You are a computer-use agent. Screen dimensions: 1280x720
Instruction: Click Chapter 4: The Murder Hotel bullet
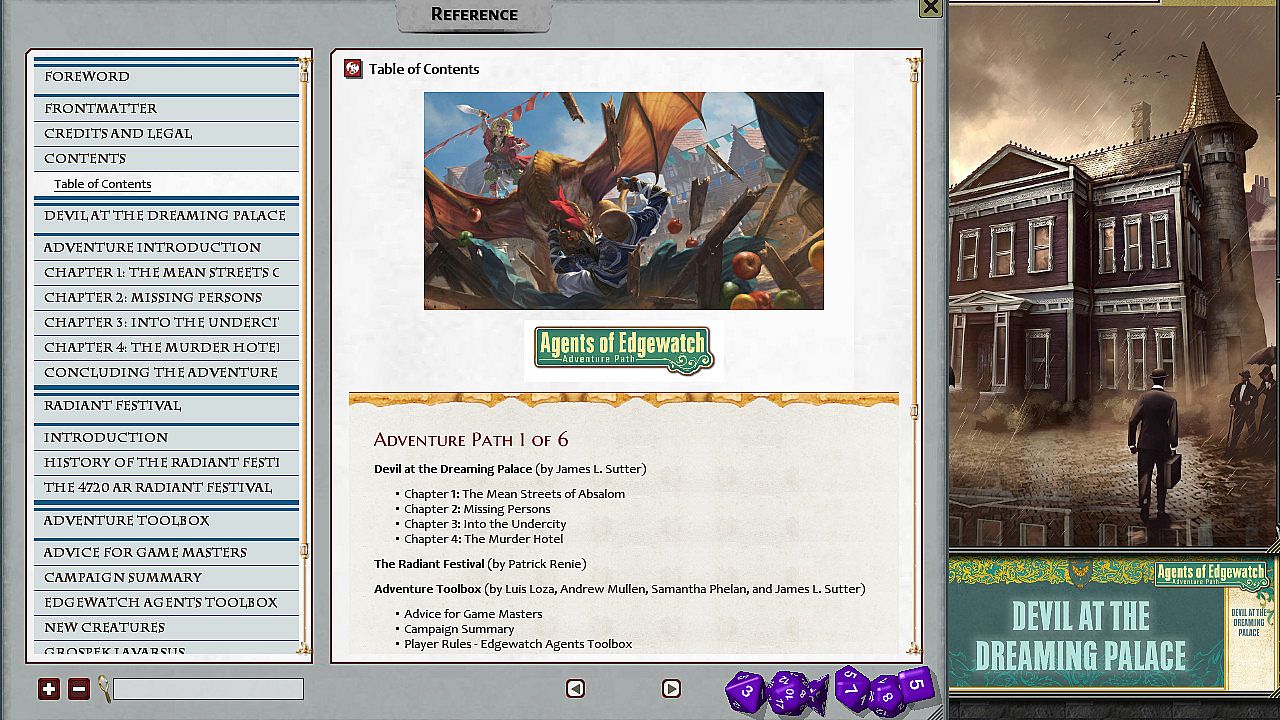pos(483,539)
